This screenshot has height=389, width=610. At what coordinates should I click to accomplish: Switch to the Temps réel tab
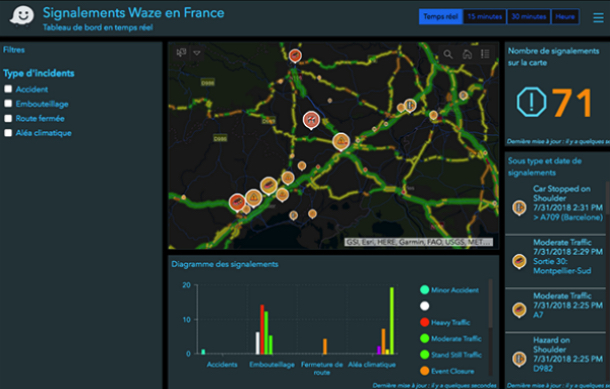tap(440, 16)
